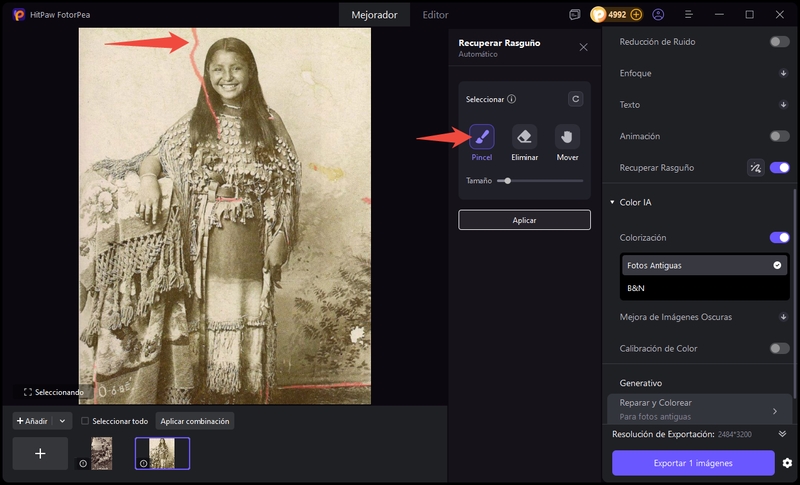
Task: Switch to the Editor tab
Action: [435, 15]
